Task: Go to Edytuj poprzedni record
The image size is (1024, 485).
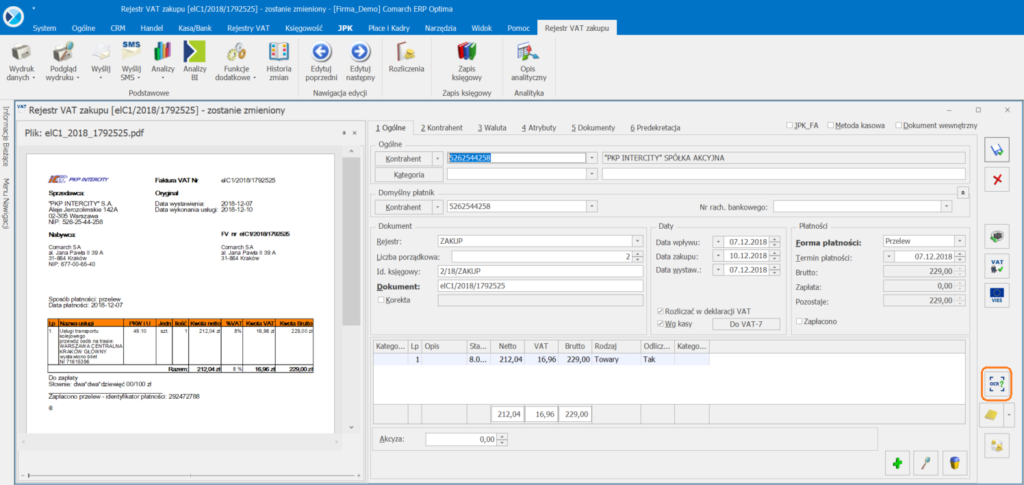Action: 321,52
